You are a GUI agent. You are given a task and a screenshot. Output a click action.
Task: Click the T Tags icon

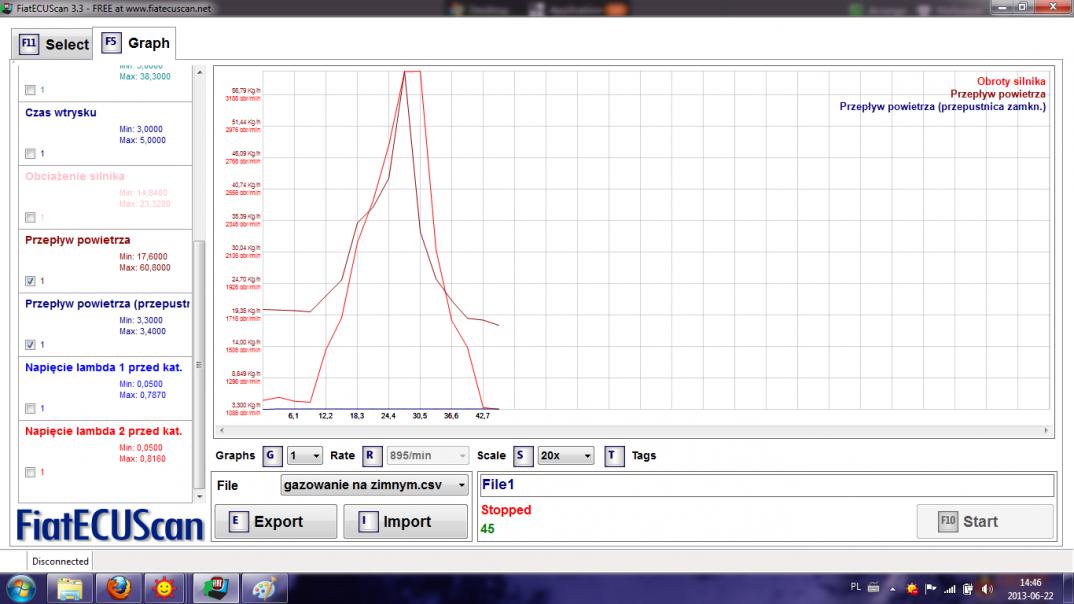click(615, 456)
